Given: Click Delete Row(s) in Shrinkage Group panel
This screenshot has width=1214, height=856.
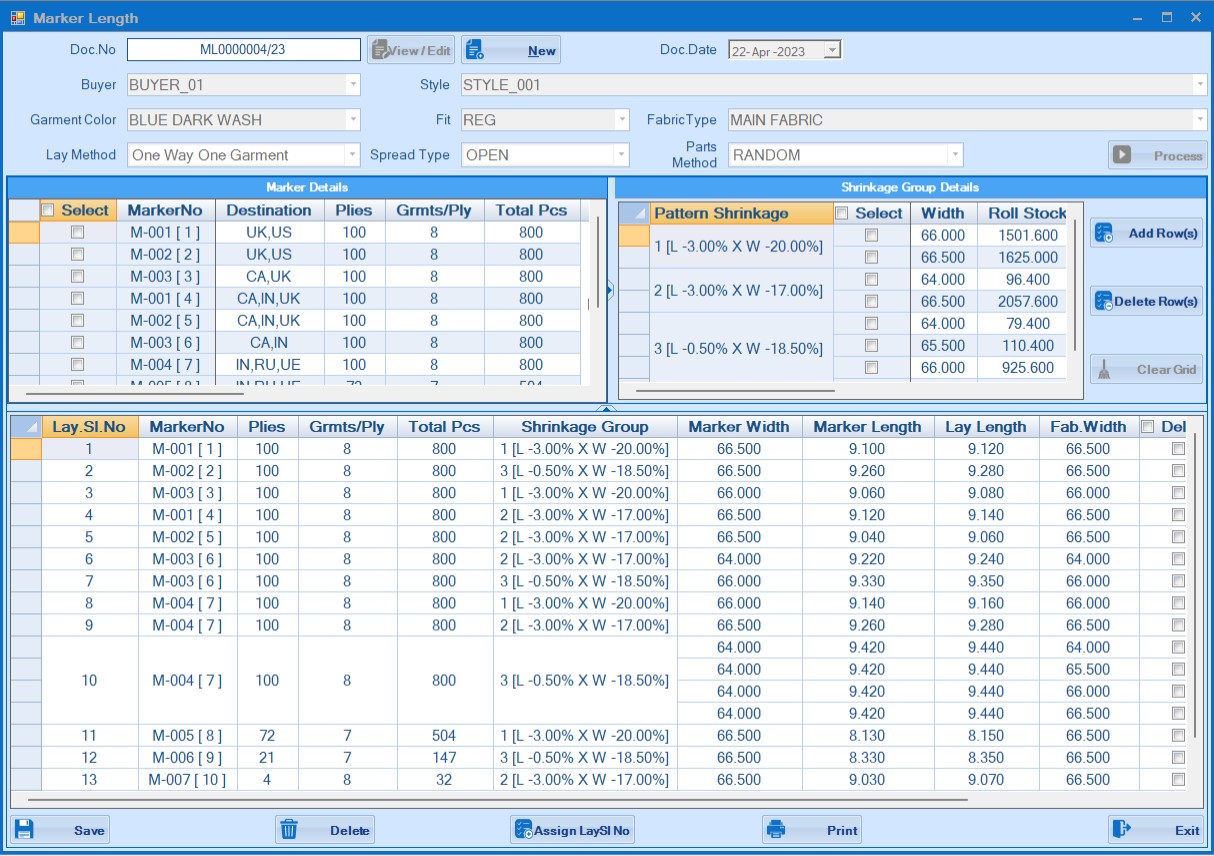Looking at the screenshot, I should tap(1146, 301).
